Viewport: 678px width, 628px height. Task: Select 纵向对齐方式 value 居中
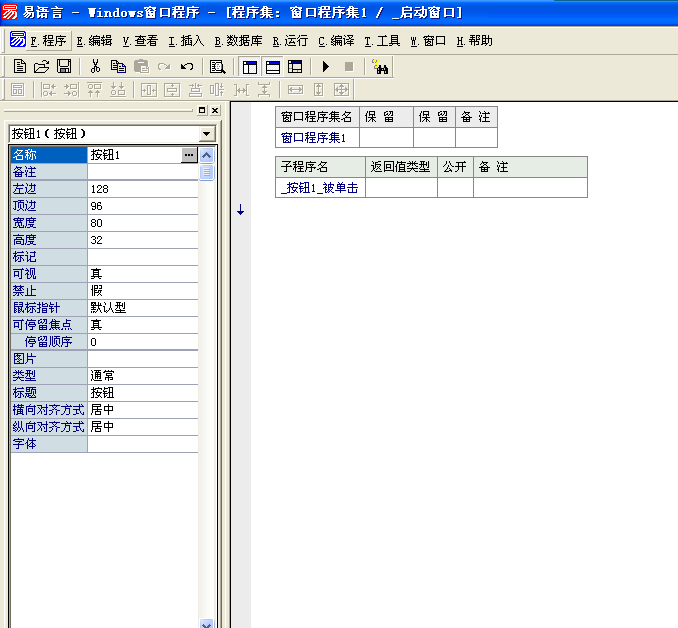click(x=143, y=427)
